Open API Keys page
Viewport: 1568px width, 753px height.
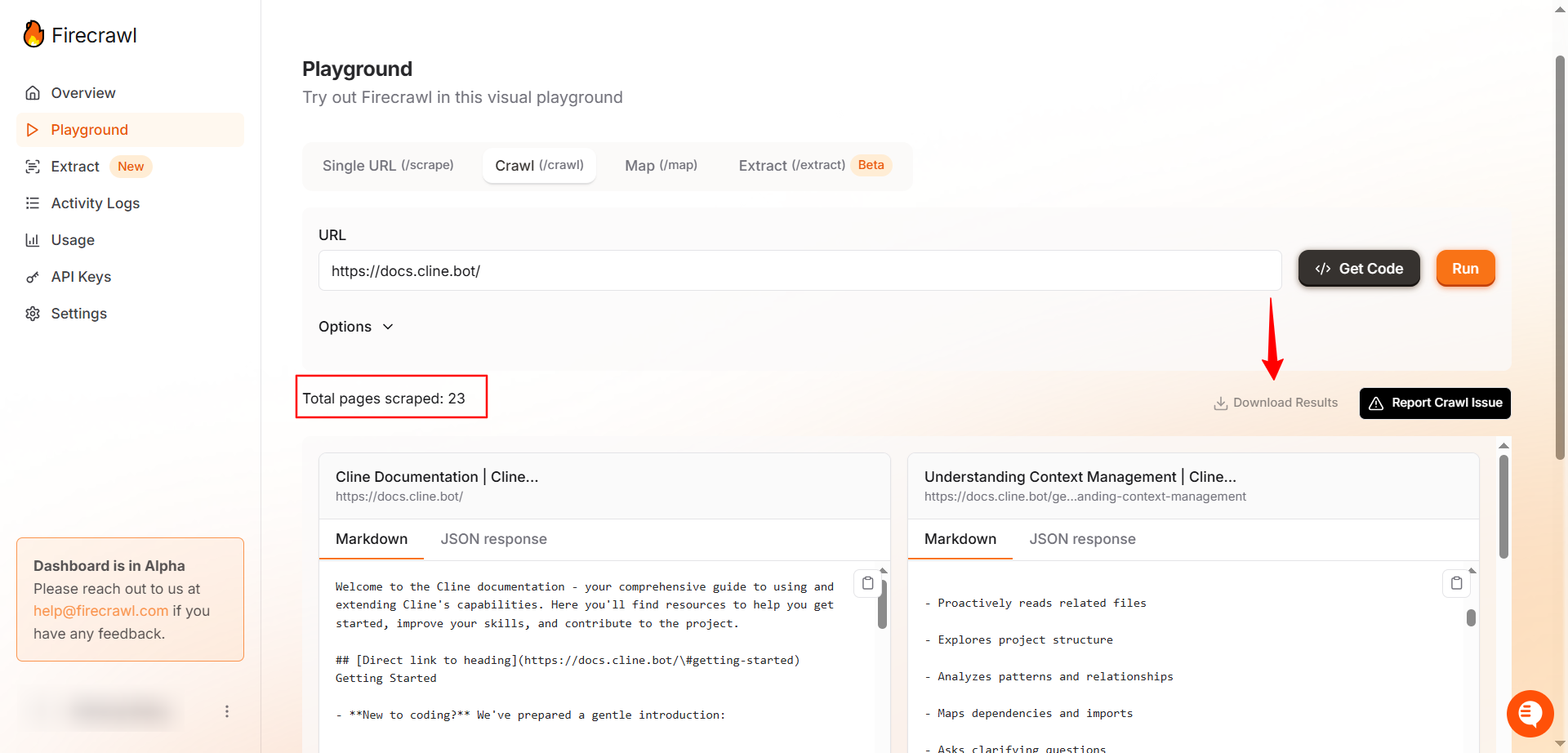tap(130, 277)
